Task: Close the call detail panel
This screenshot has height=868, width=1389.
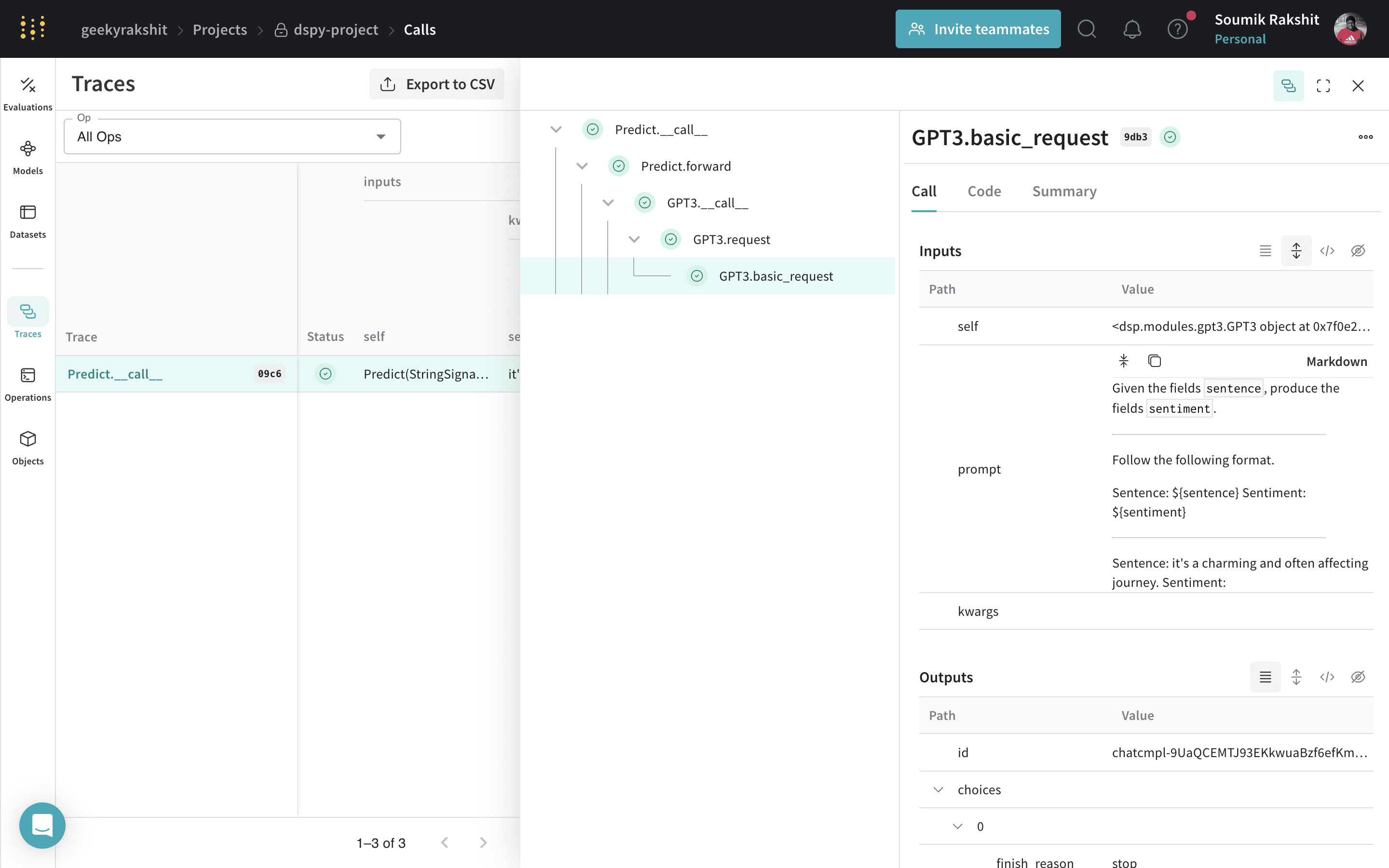Action: click(1358, 85)
